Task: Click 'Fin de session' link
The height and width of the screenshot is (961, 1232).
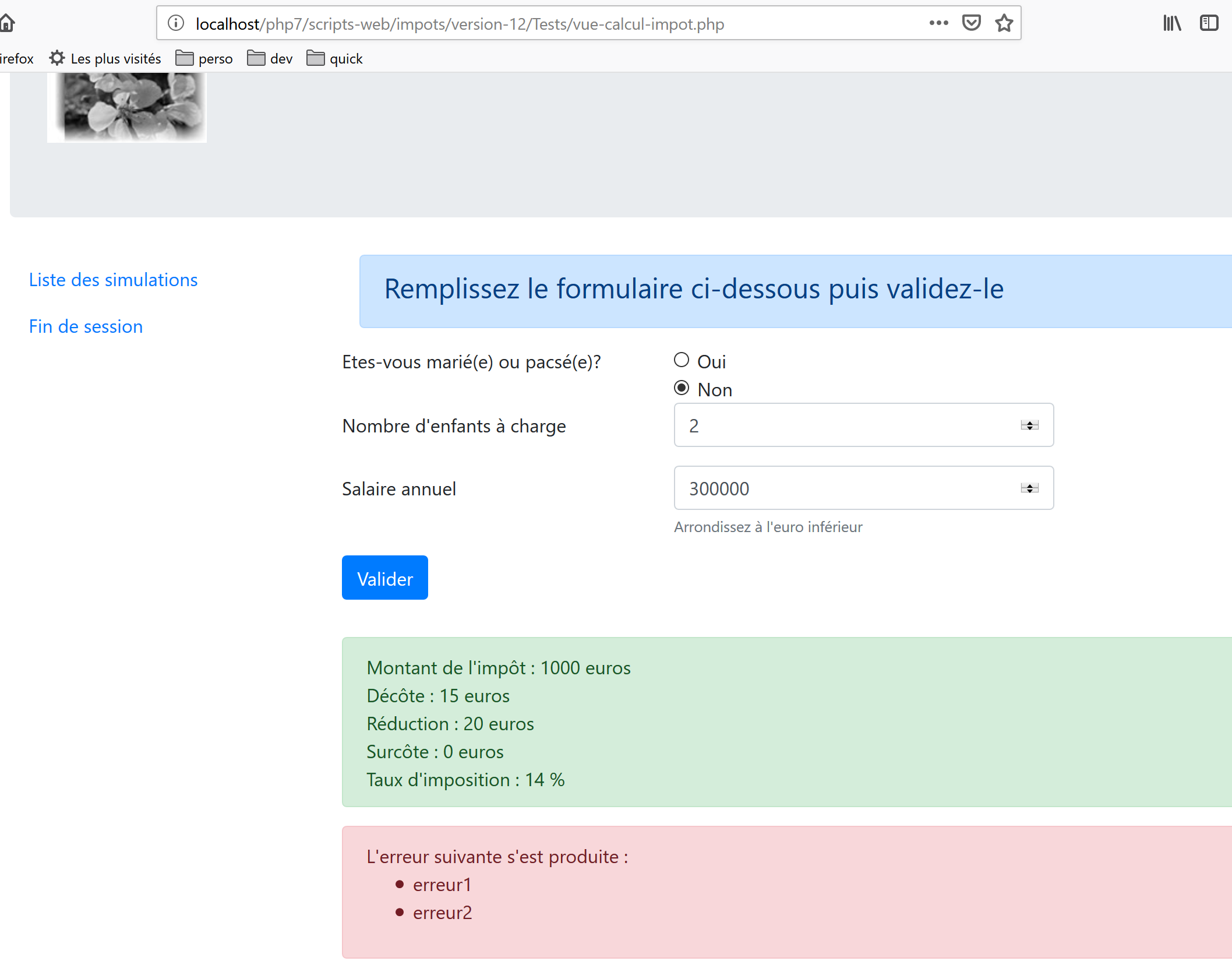Action: pyautogui.click(x=86, y=327)
